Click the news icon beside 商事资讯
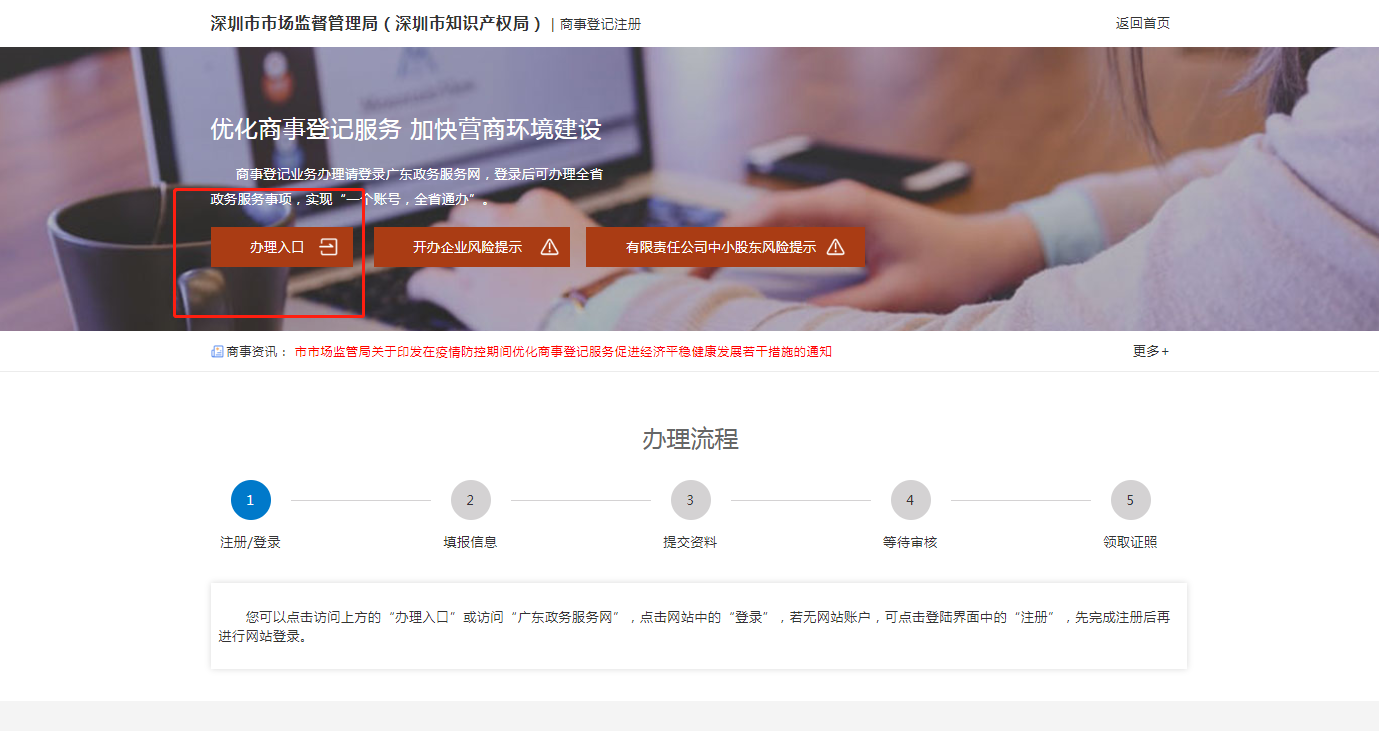Image resolution: width=1379 pixels, height=731 pixels. (217, 352)
